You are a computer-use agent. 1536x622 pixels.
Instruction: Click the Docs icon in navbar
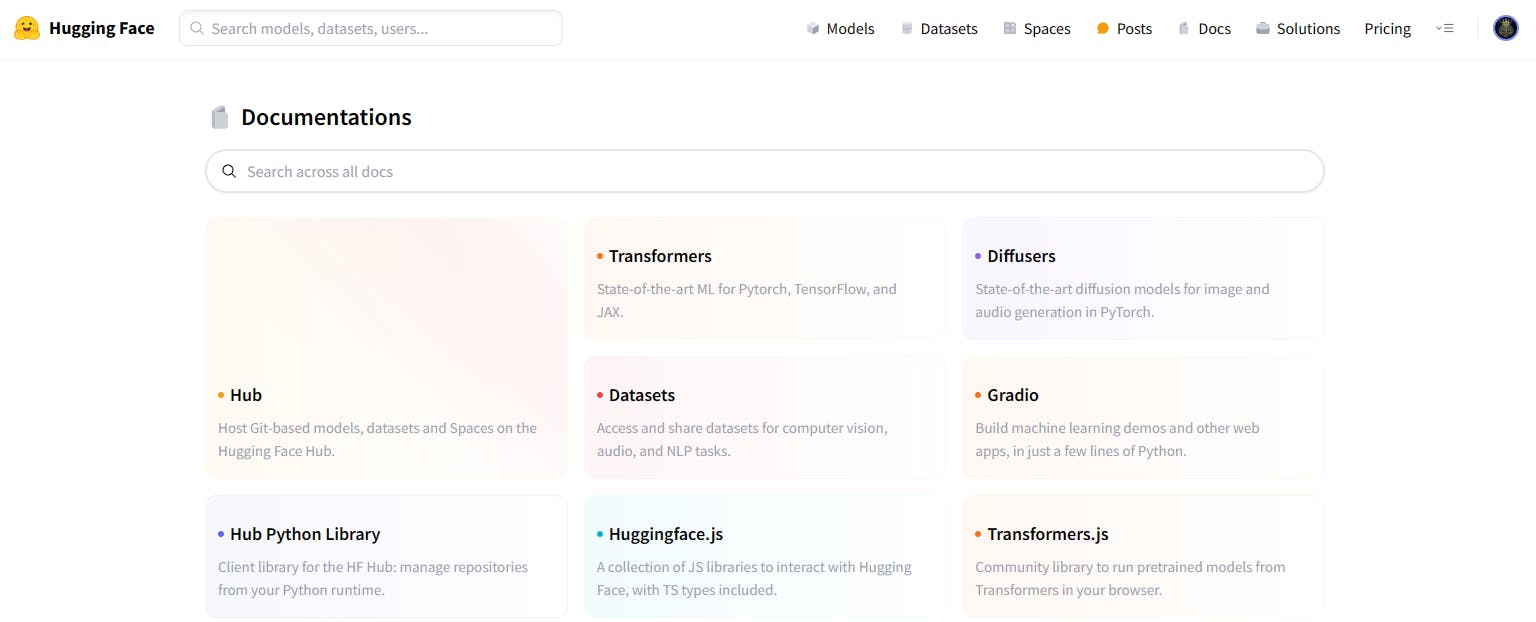(1184, 28)
